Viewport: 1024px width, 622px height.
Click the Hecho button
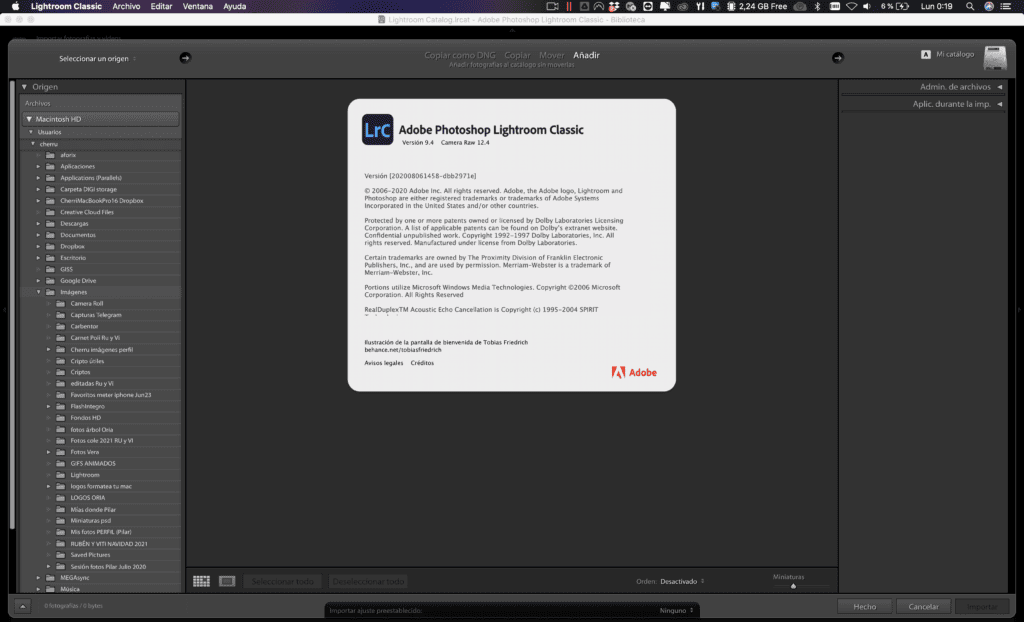coord(865,606)
